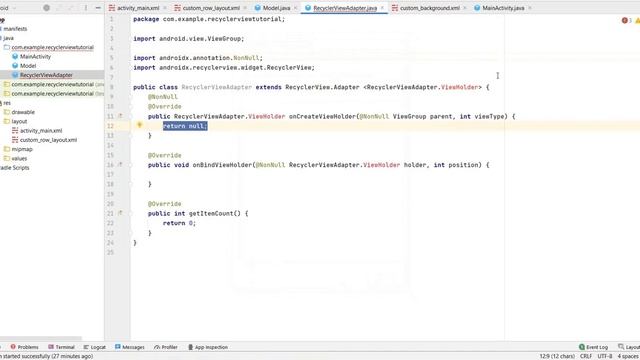Viewport: 640px width, 360px height.
Task: Open the Problems tool window
Action: pyautogui.click(x=24, y=347)
